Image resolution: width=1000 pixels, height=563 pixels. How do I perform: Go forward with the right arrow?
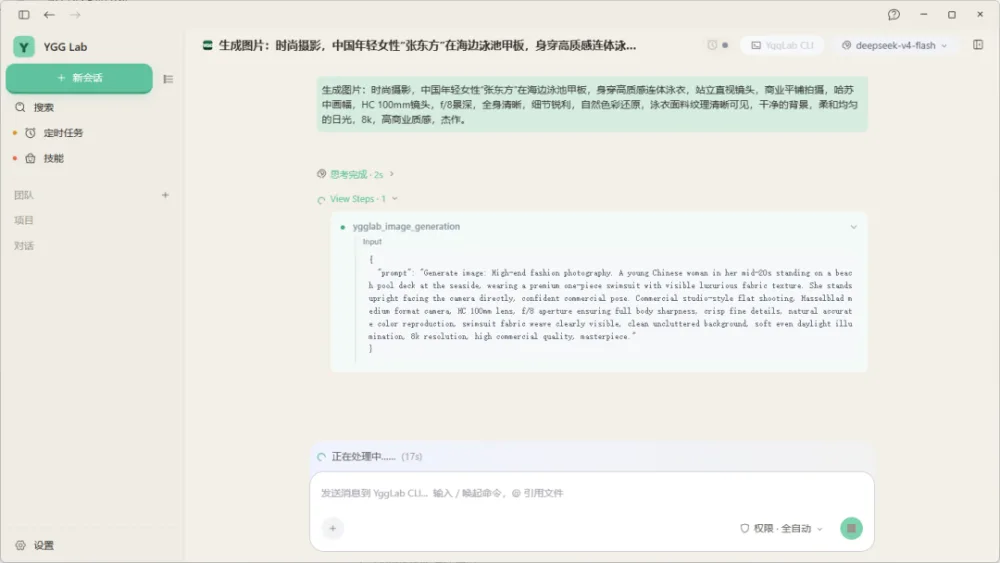click(75, 15)
